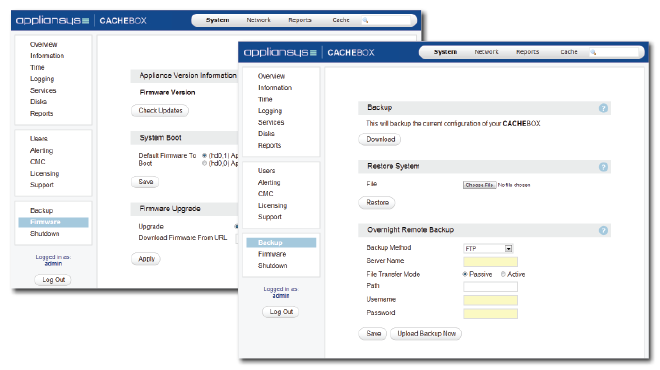
Task: Open System tab in front window
Action: 445,52
